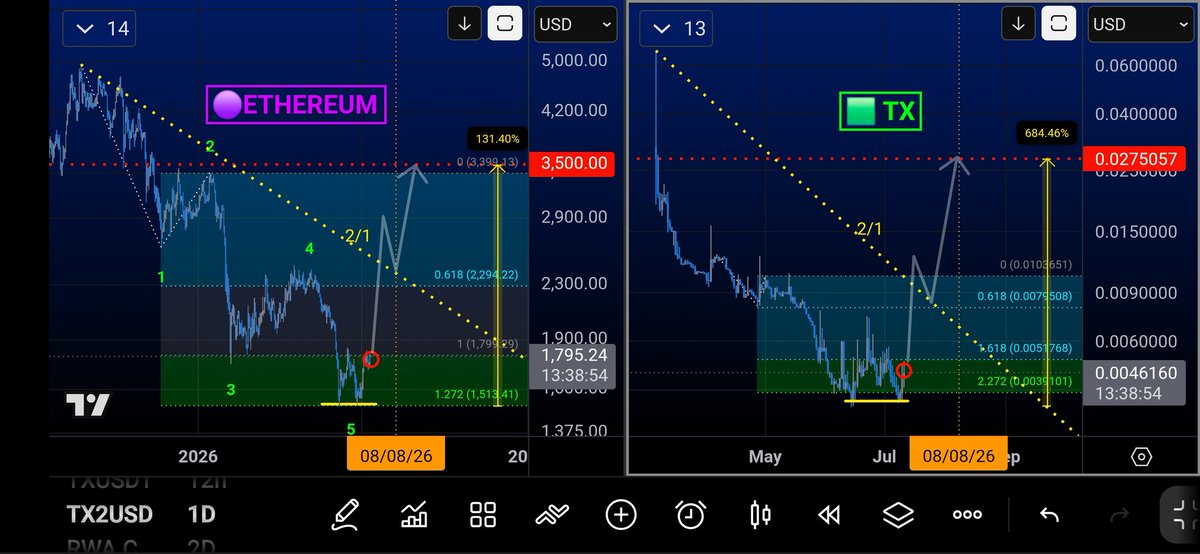Tap the orange 08/08/26 date marker on Ethereum chart
1200x554 pixels.
[x=395, y=456]
